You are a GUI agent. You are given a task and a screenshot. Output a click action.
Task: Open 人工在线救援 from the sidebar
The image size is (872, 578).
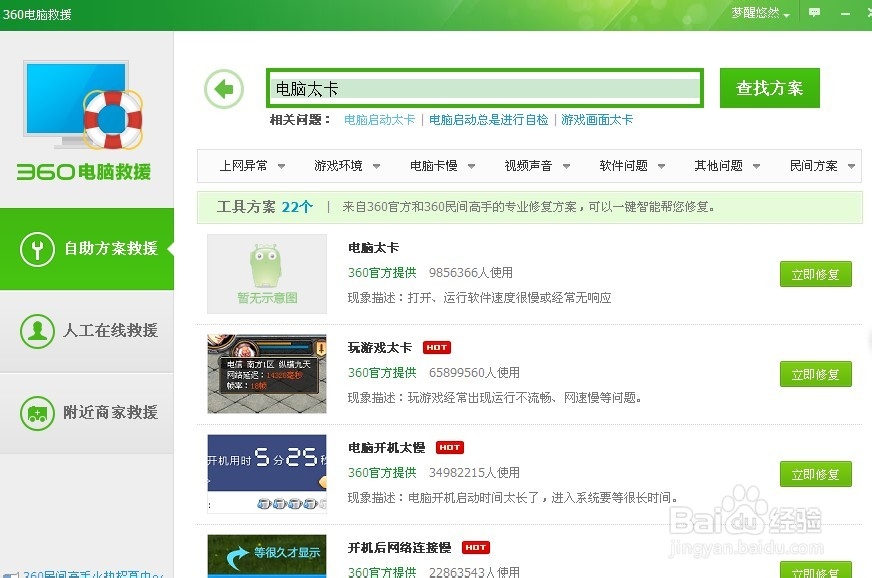click(87, 331)
